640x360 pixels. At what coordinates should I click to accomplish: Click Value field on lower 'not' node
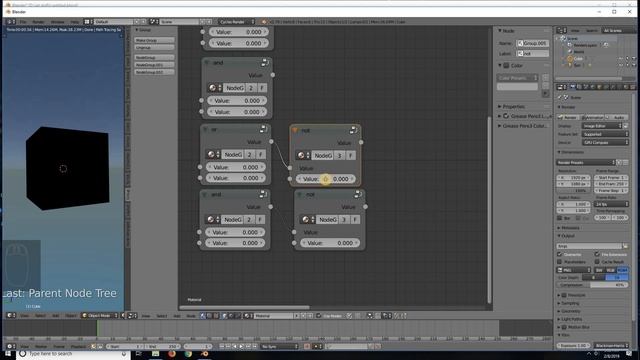pyautogui.click(x=330, y=243)
